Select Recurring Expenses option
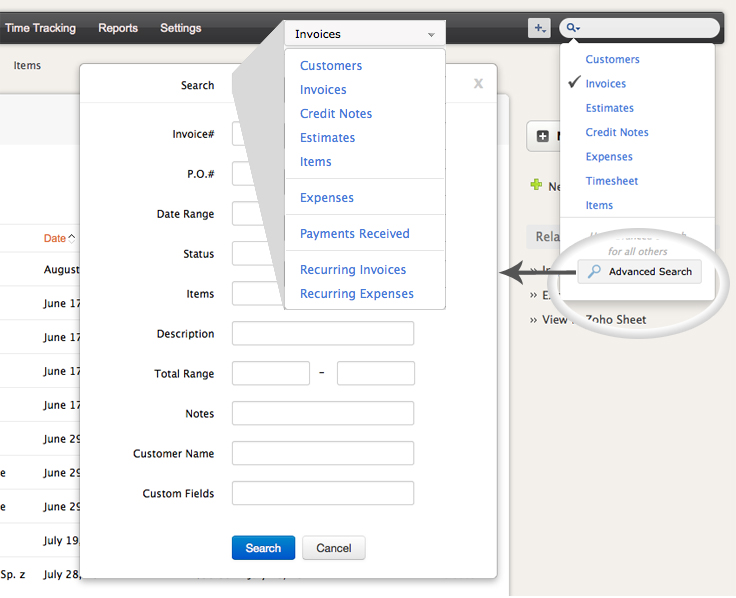The width and height of the screenshot is (736, 598). [x=357, y=294]
